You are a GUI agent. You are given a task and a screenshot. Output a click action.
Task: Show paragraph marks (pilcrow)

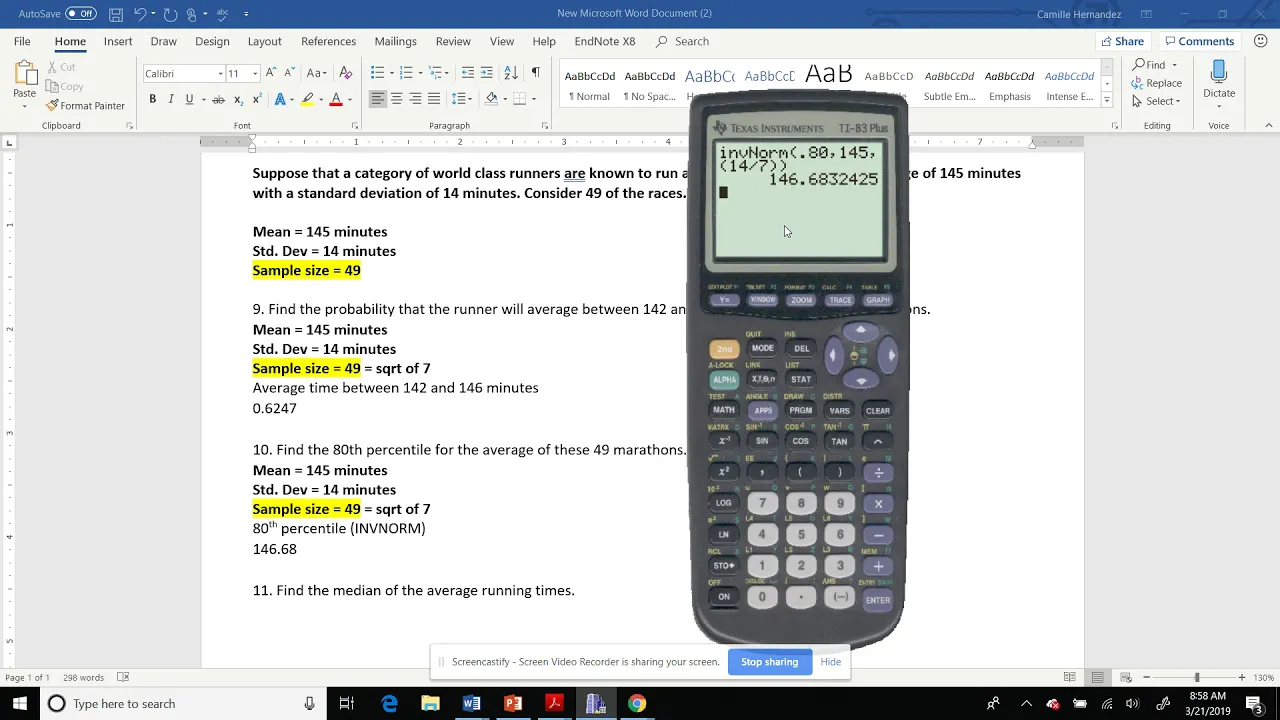[x=535, y=73]
